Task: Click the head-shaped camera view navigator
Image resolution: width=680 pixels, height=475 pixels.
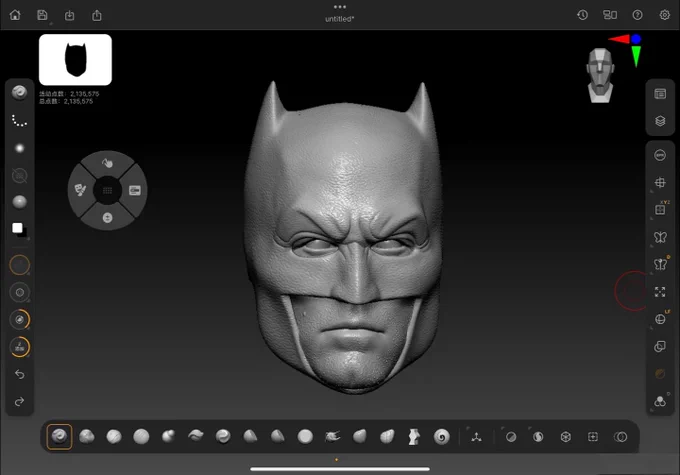Action: pyautogui.click(x=600, y=75)
